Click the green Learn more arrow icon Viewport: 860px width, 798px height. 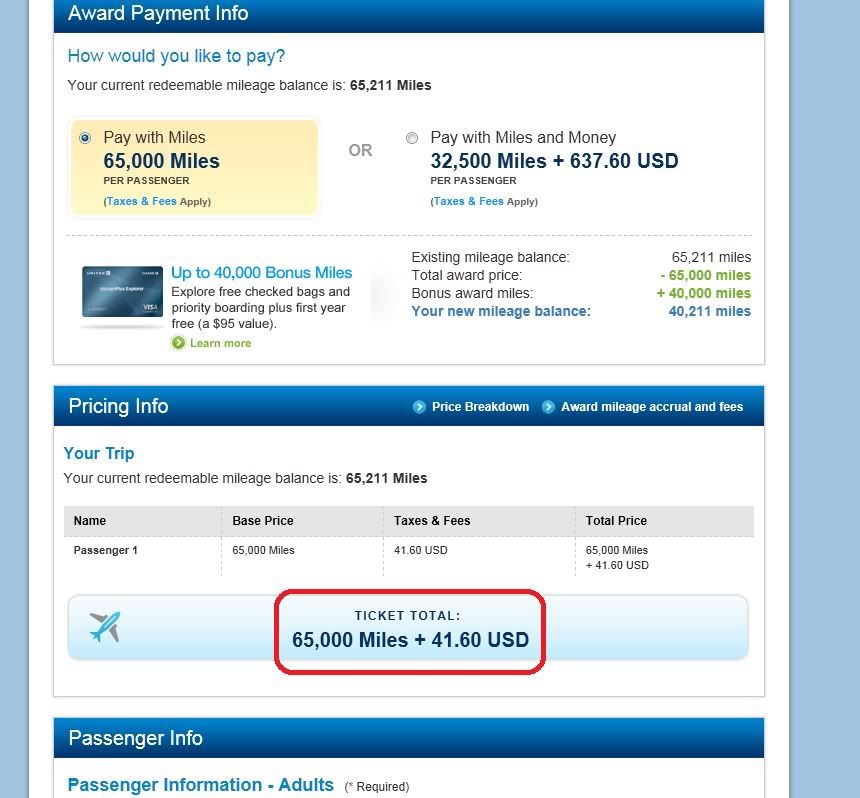click(x=178, y=343)
